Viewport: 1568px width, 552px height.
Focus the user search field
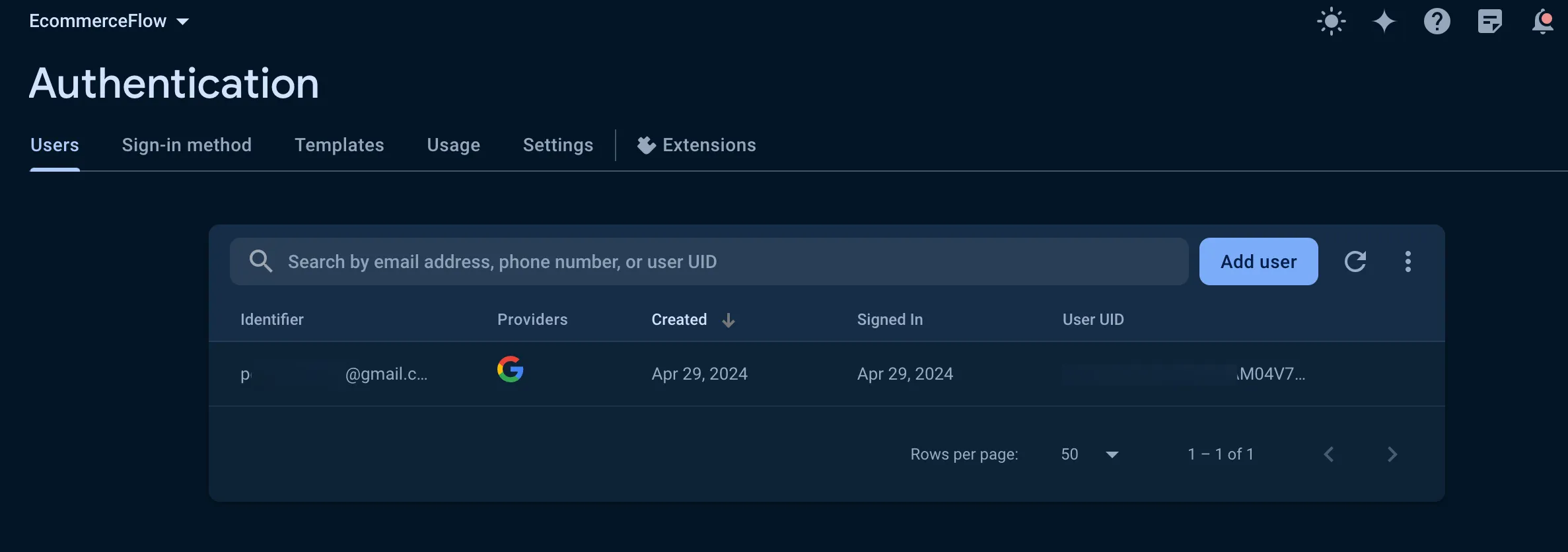709,261
